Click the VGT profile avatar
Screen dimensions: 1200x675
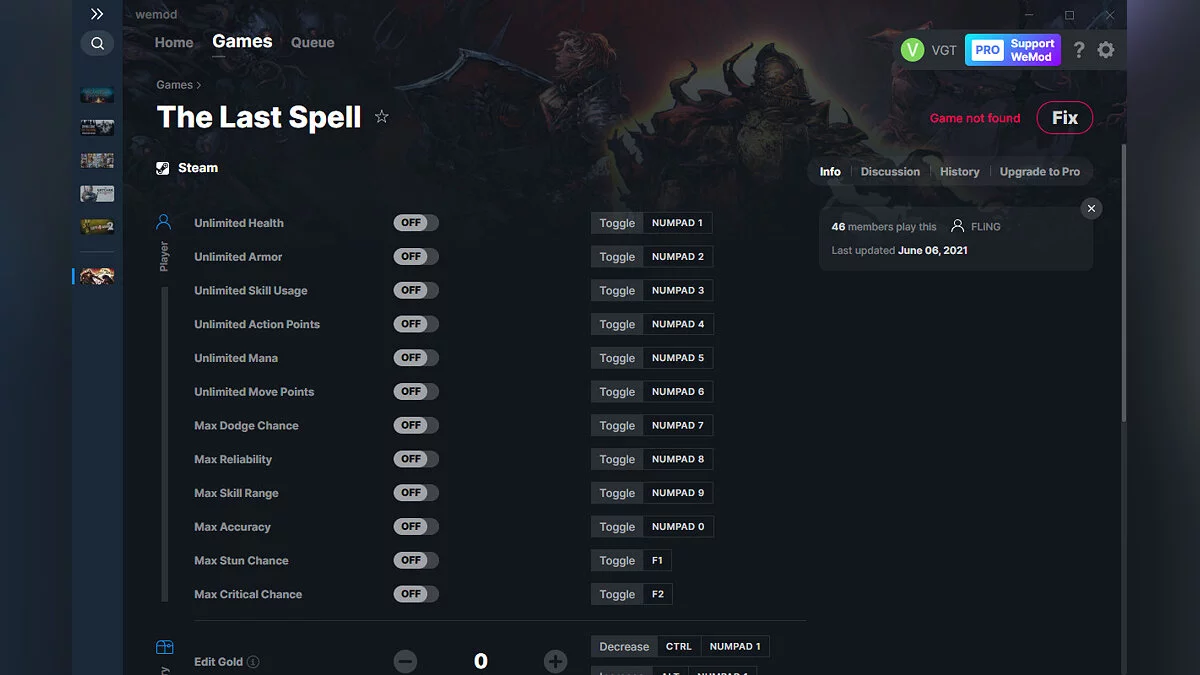coord(913,49)
